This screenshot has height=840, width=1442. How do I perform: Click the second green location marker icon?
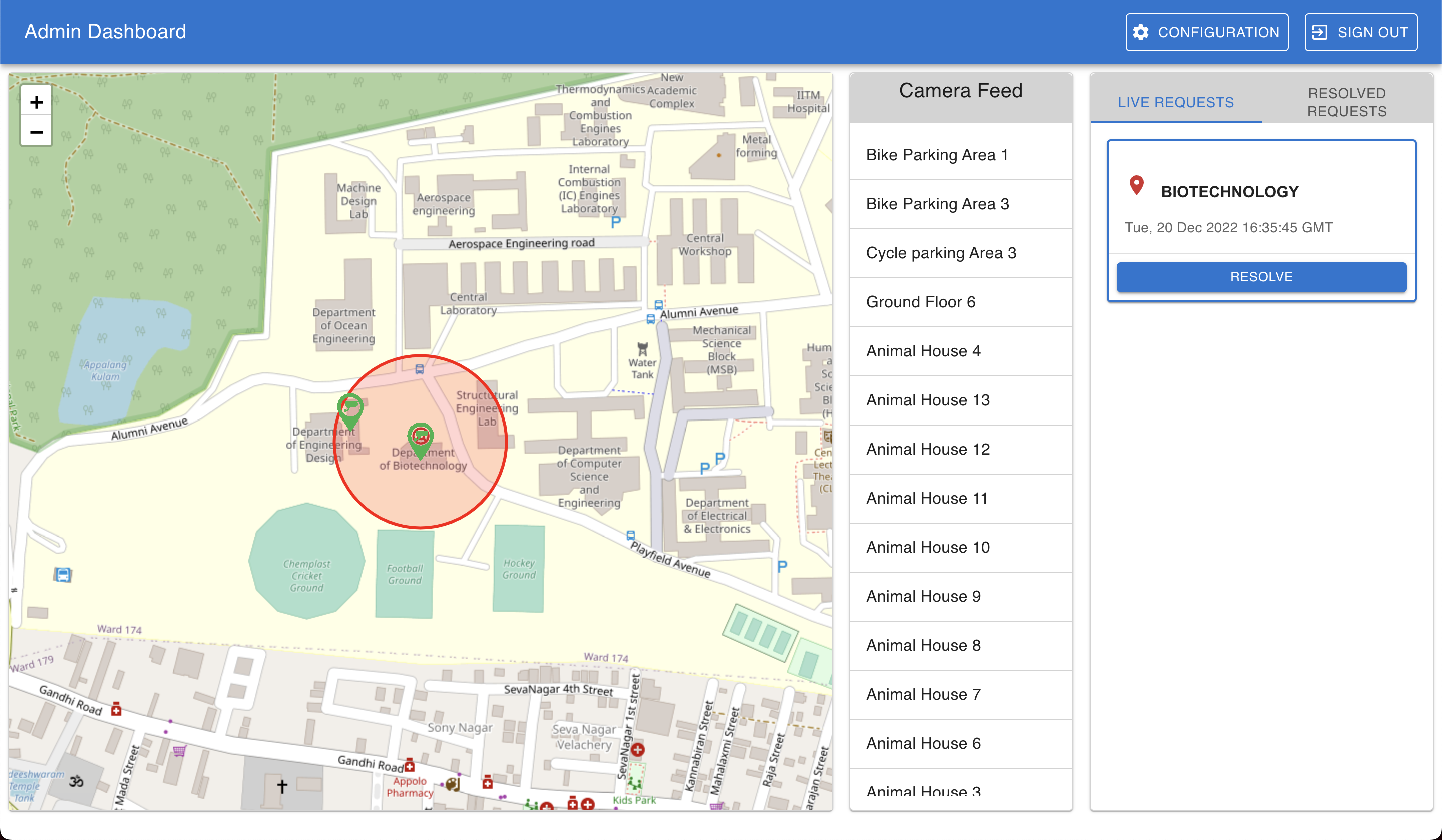coord(421,436)
